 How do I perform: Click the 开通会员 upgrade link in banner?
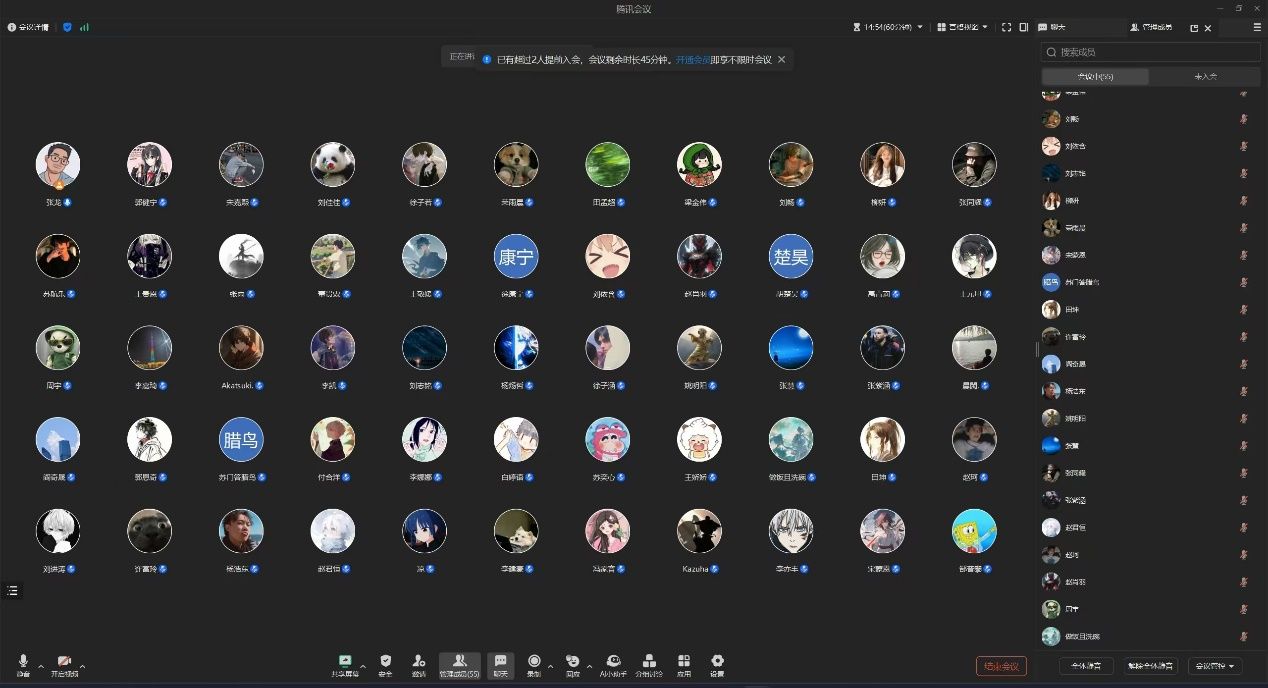pos(692,60)
